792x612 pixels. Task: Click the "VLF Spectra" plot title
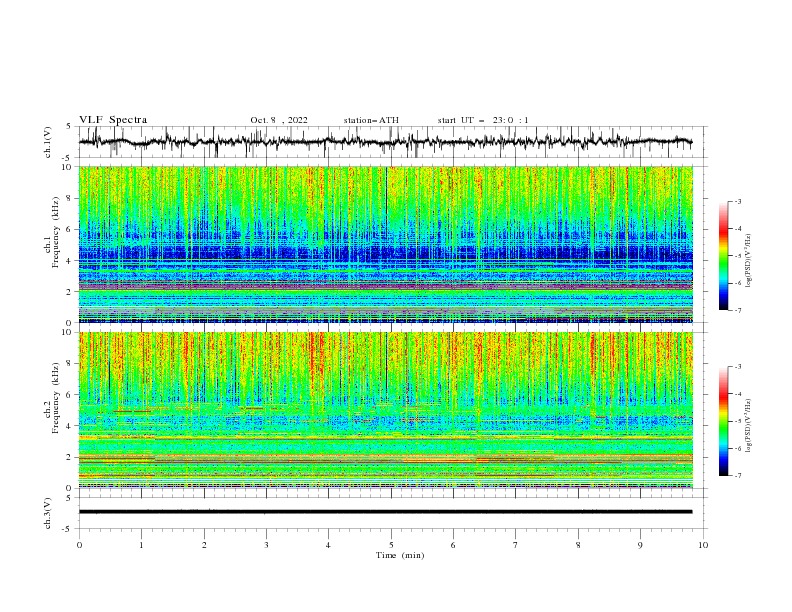click(x=113, y=120)
